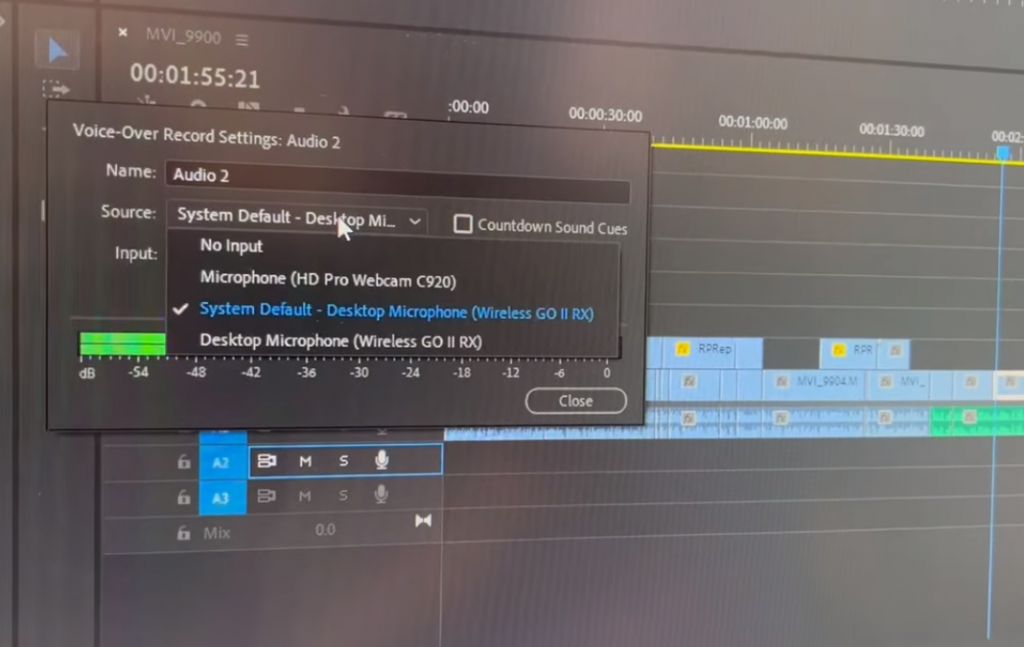This screenshot has height=647, width=1024.
Task: Solo audio track A2
Action: [x=344, y=461]
